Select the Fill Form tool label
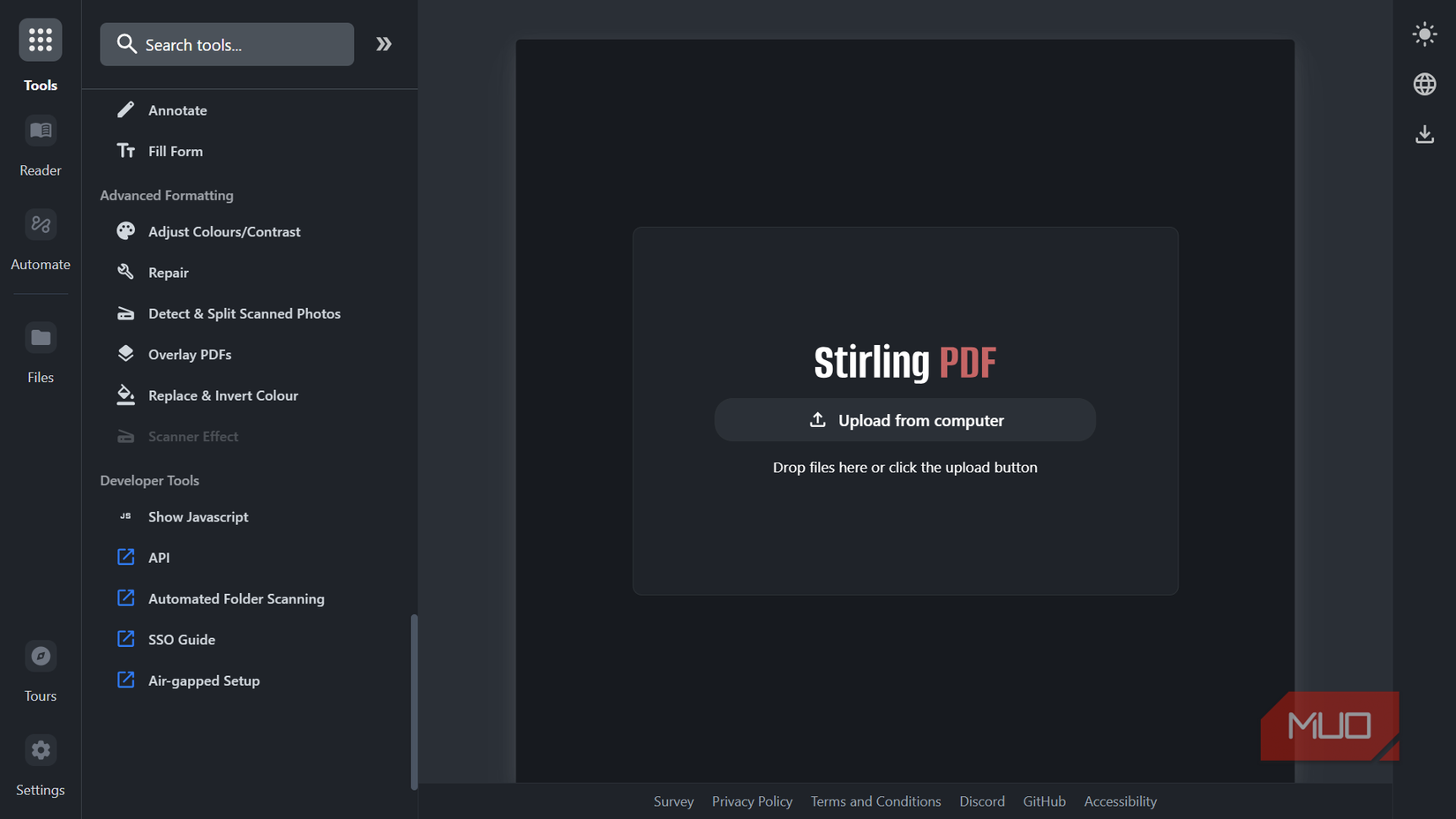 point(176,151)
